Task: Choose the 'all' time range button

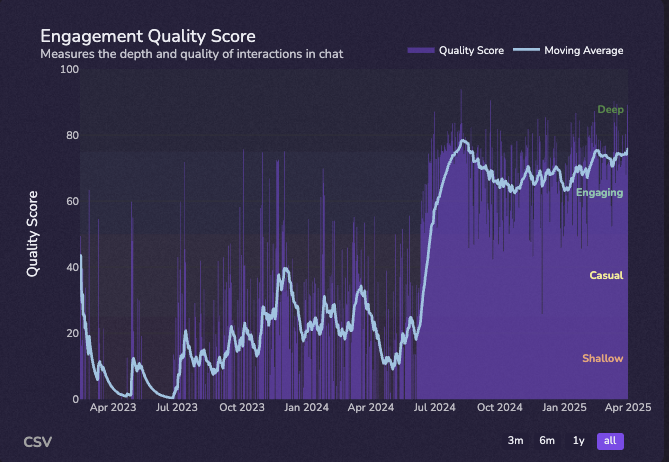Action: (610, 441)
